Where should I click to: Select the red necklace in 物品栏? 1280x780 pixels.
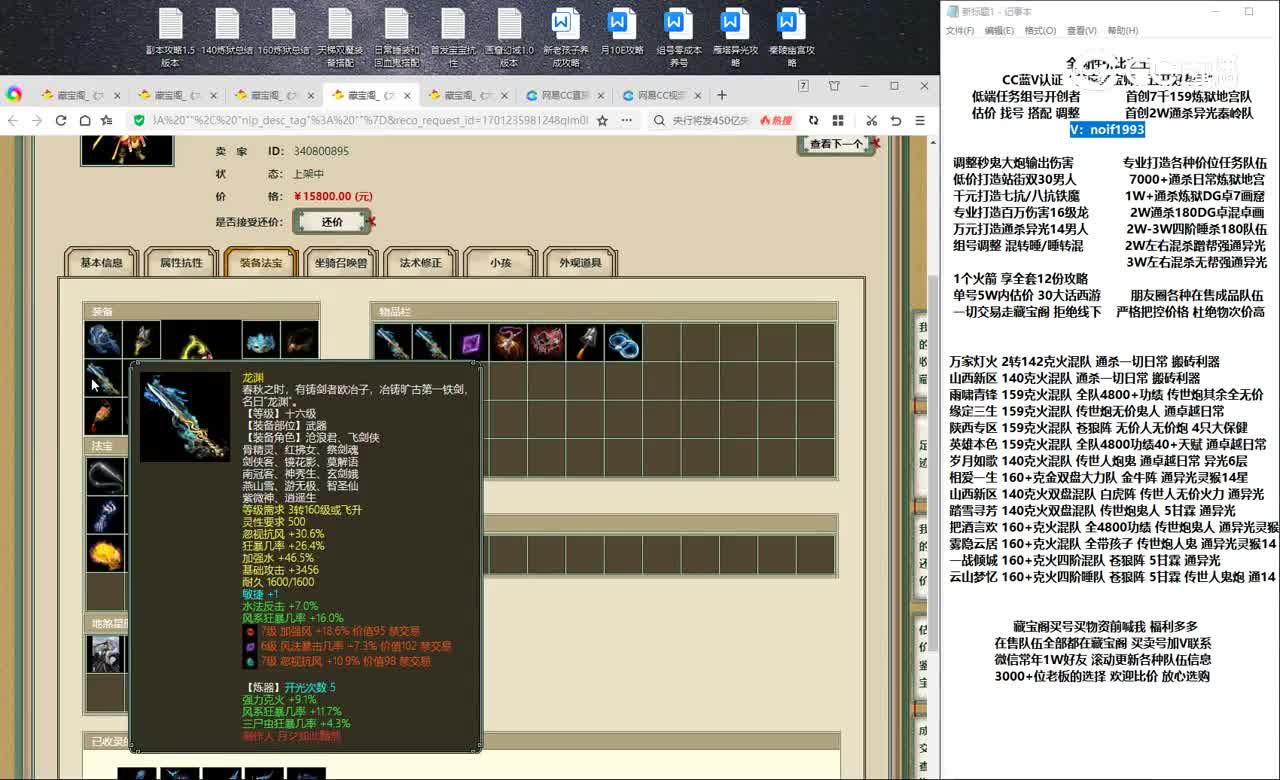coord(546,342)
